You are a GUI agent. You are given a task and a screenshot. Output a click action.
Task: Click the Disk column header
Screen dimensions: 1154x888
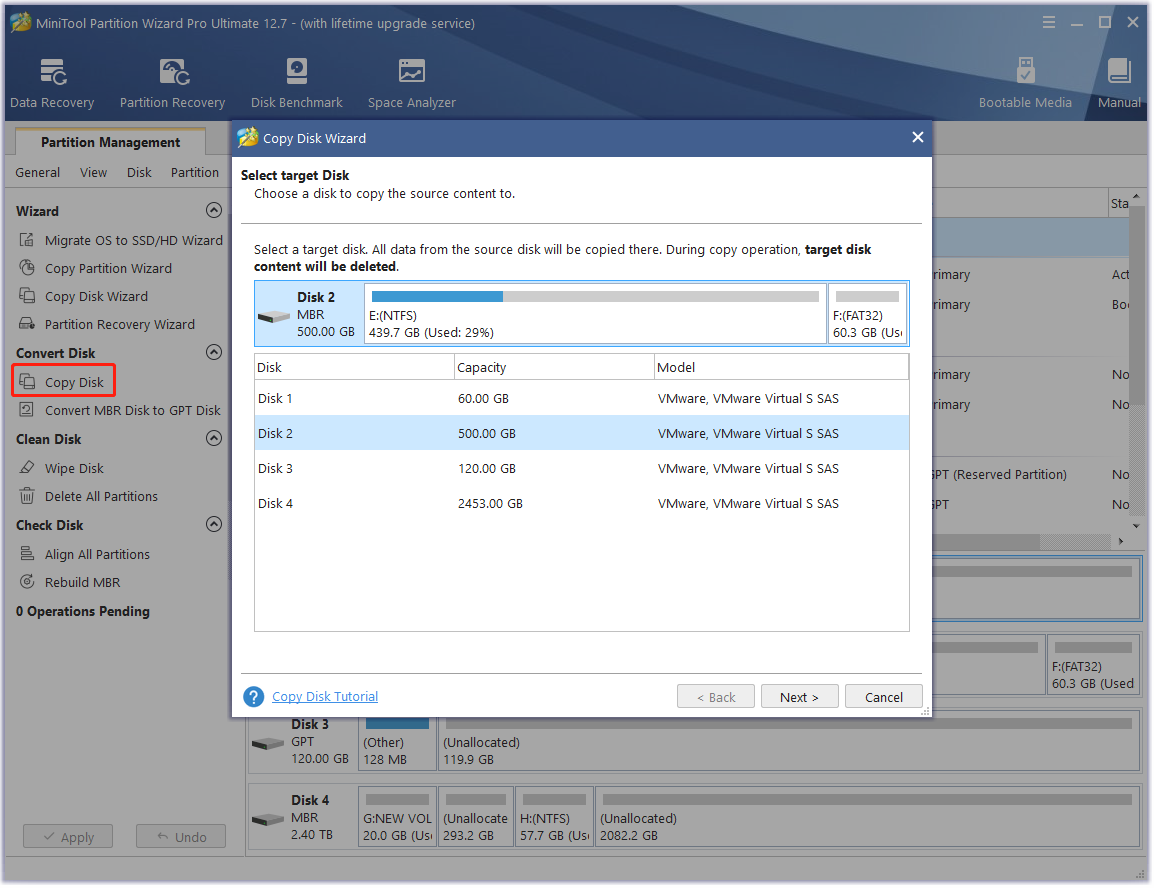click(x=354, y=367)
